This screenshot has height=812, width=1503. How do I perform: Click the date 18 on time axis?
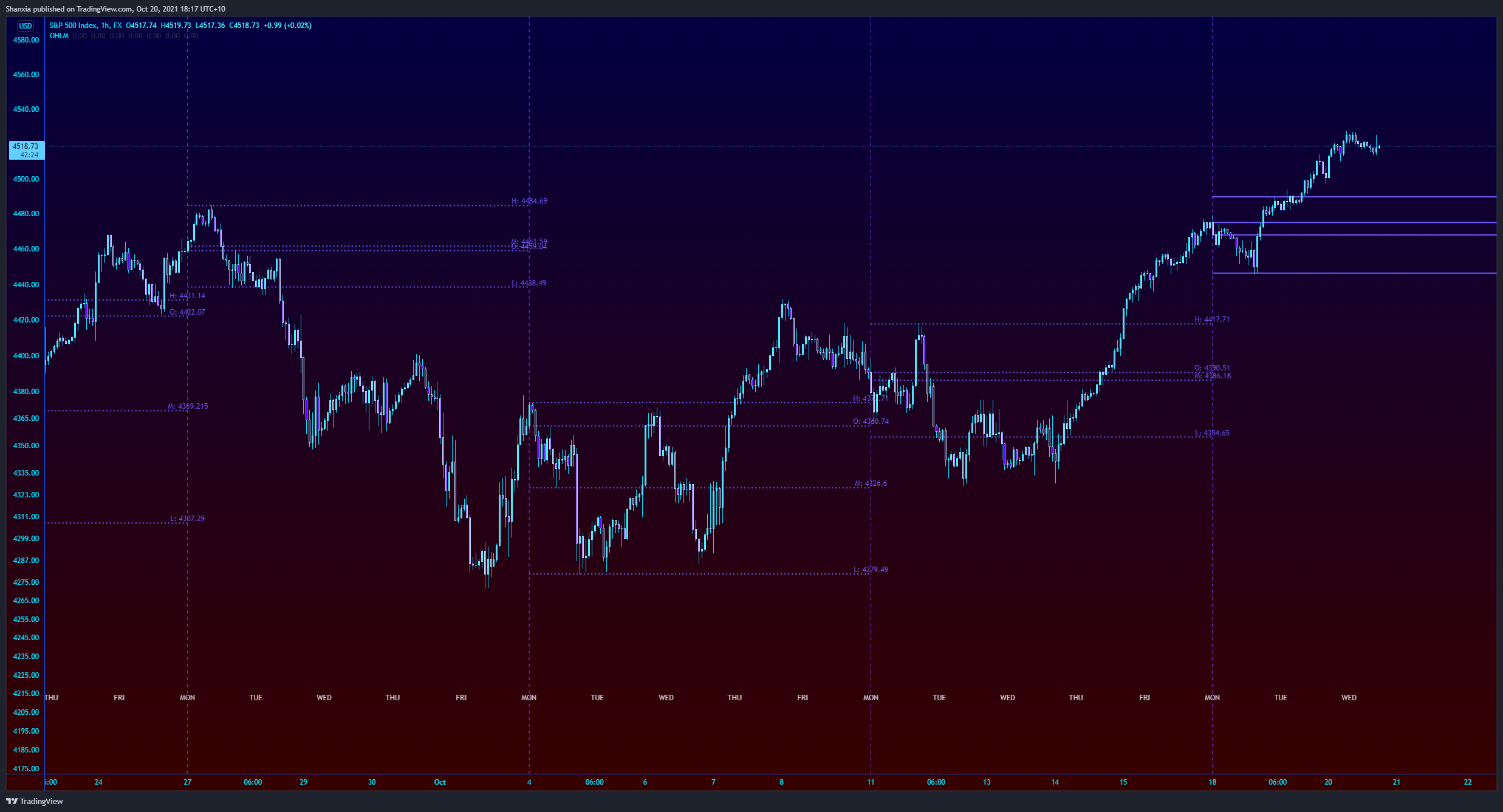point(1212,782)
